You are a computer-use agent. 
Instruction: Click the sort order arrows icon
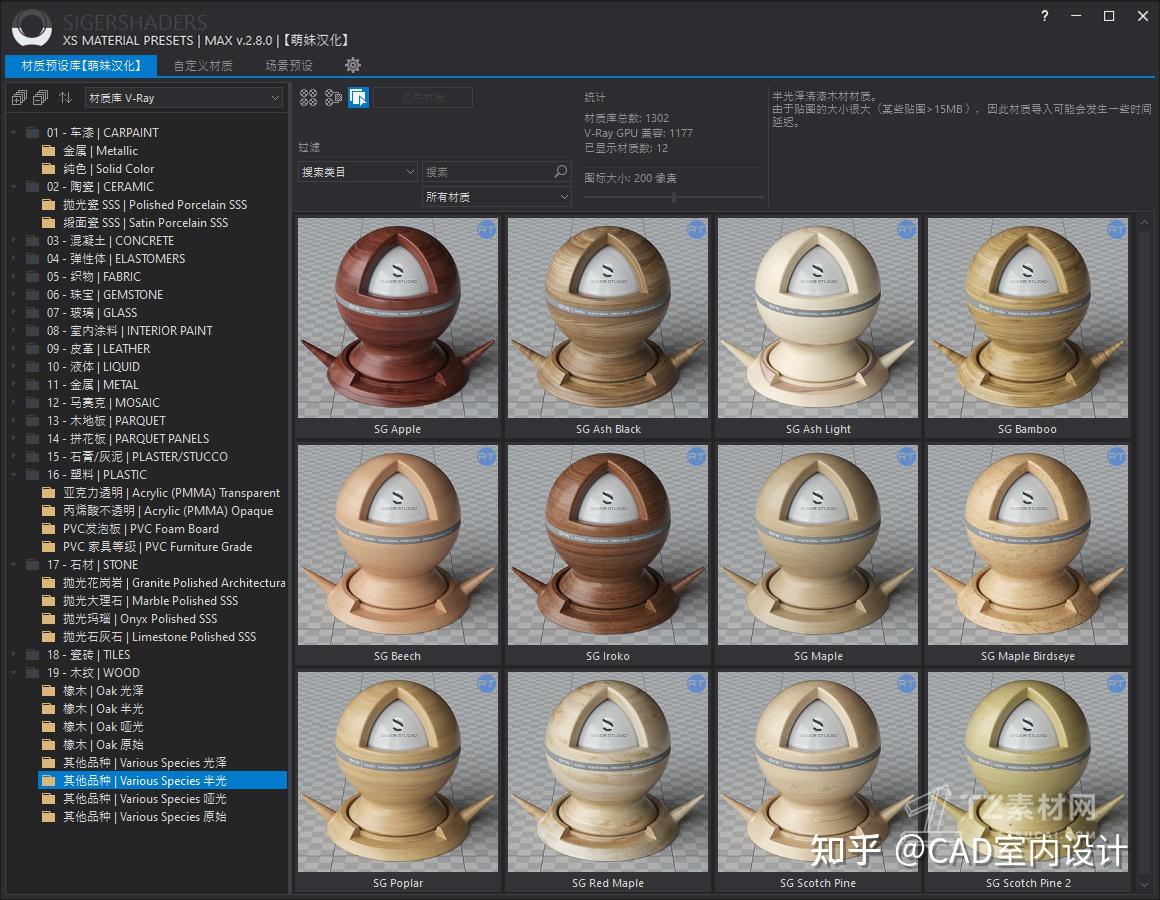click(64, 97)
